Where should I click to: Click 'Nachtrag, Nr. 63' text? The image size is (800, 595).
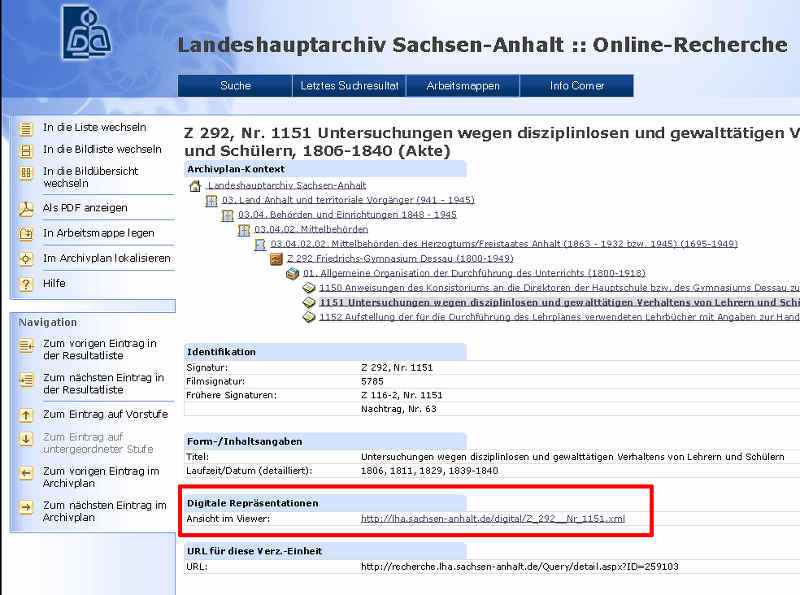[399, 409]
